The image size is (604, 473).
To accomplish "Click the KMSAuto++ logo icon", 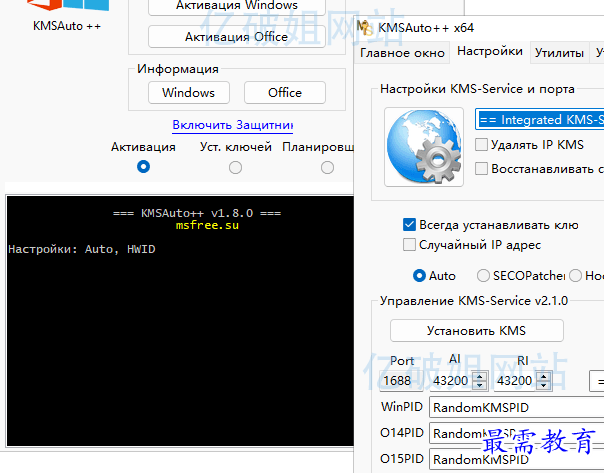I will (68, 5).
